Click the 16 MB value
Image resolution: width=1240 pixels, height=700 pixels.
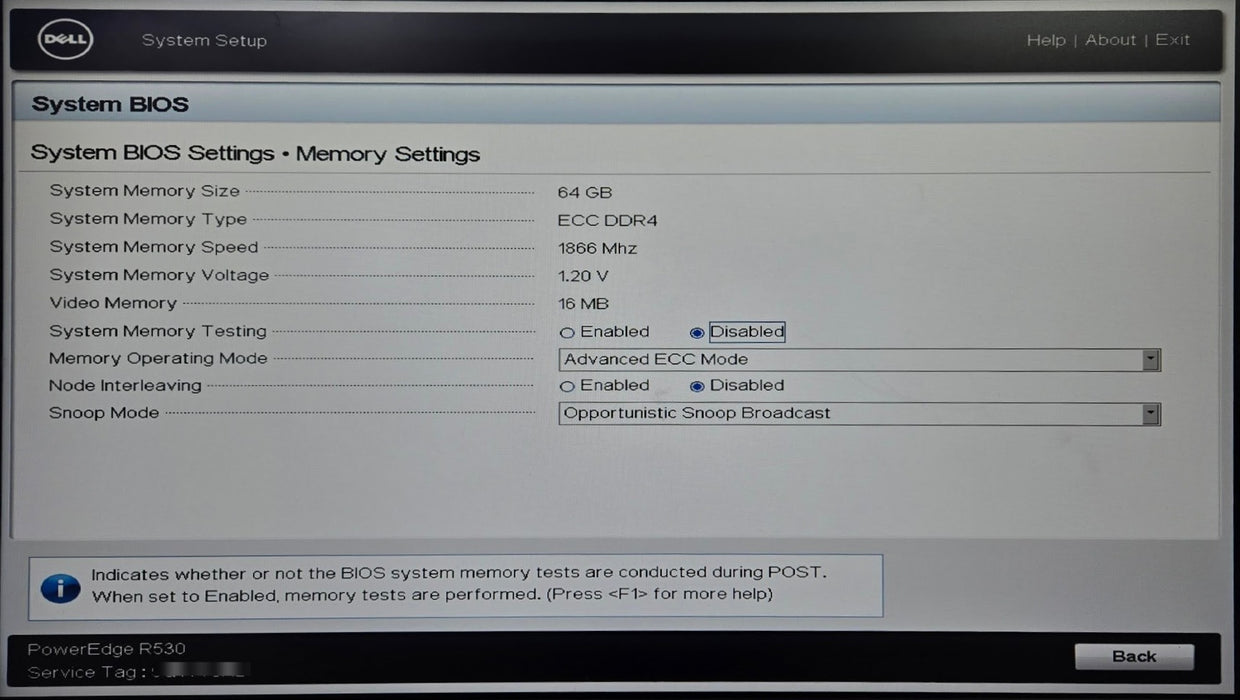coord(583,304)
